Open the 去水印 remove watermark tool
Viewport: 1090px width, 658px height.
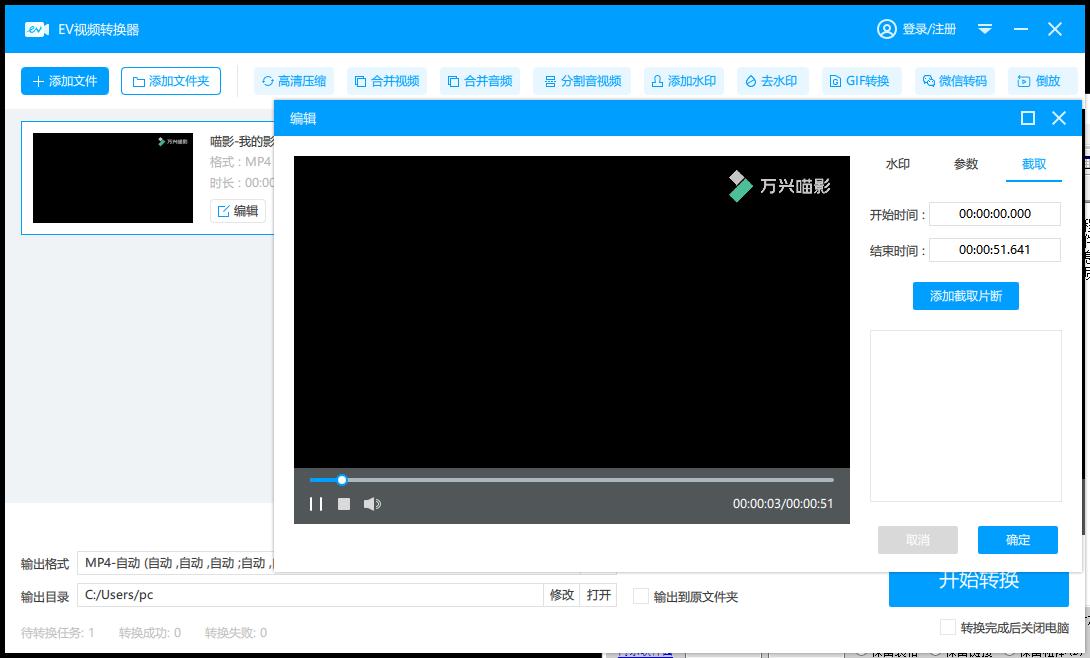tap(772, 81)
